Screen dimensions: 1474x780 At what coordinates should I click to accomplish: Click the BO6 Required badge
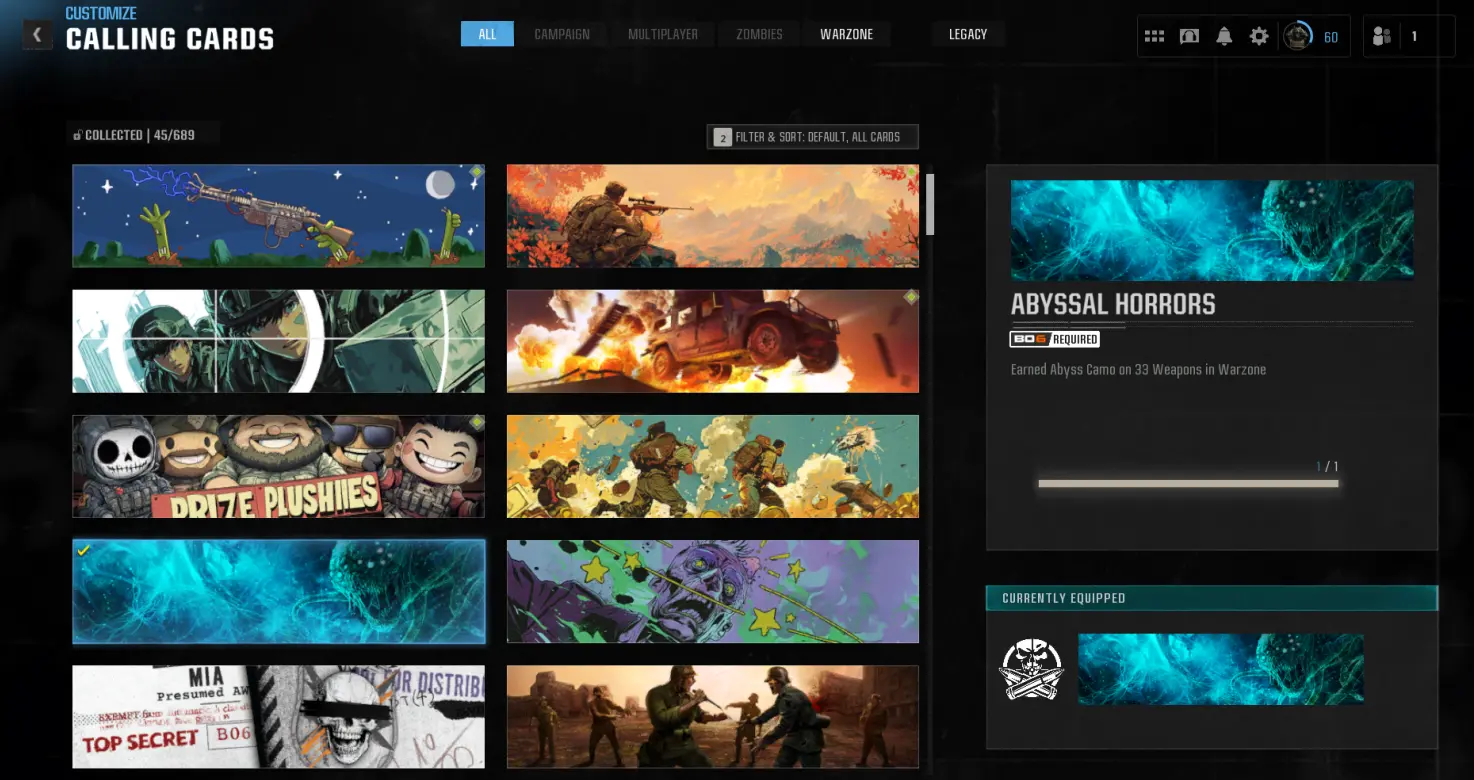[1055, 339]
